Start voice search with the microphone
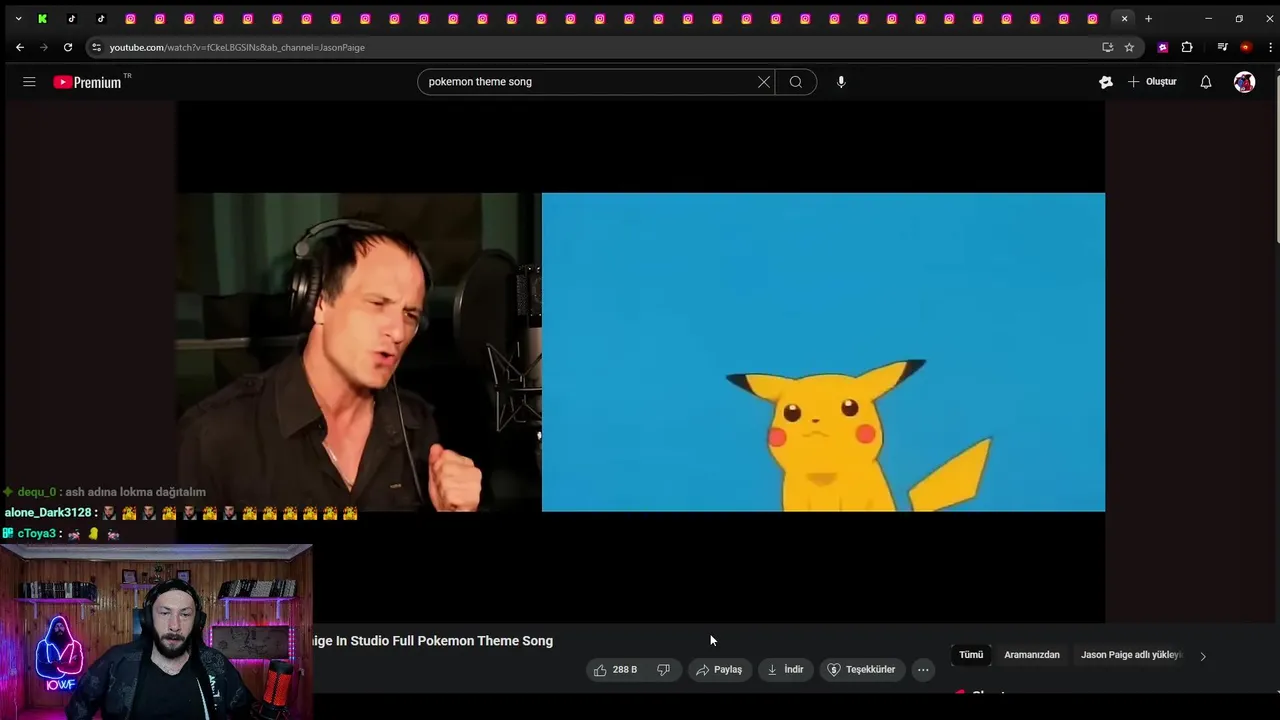Viewport: 1280px width, 720px height. point(841,82)
